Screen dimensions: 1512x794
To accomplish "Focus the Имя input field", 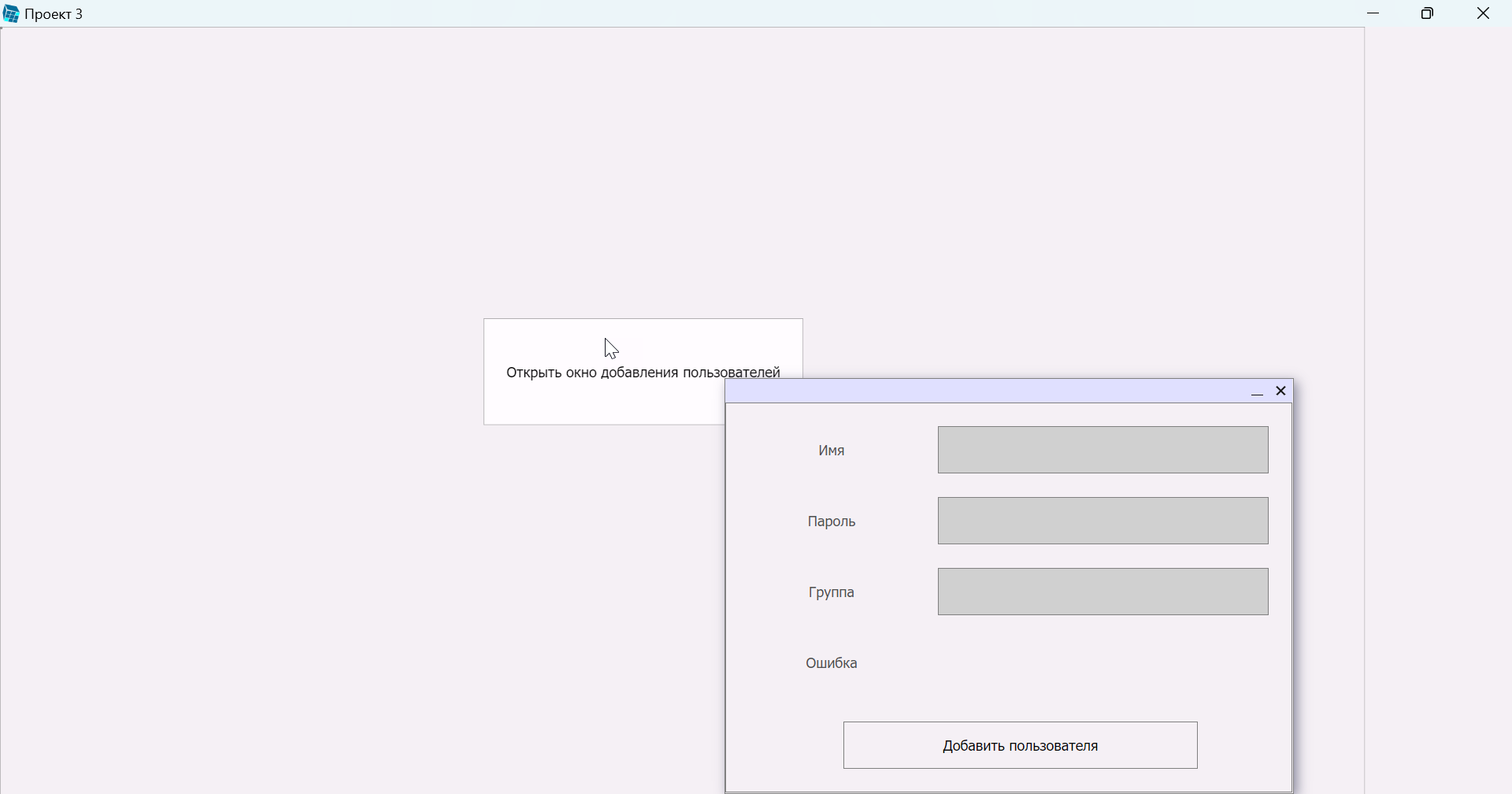I will click(1102, 451).
